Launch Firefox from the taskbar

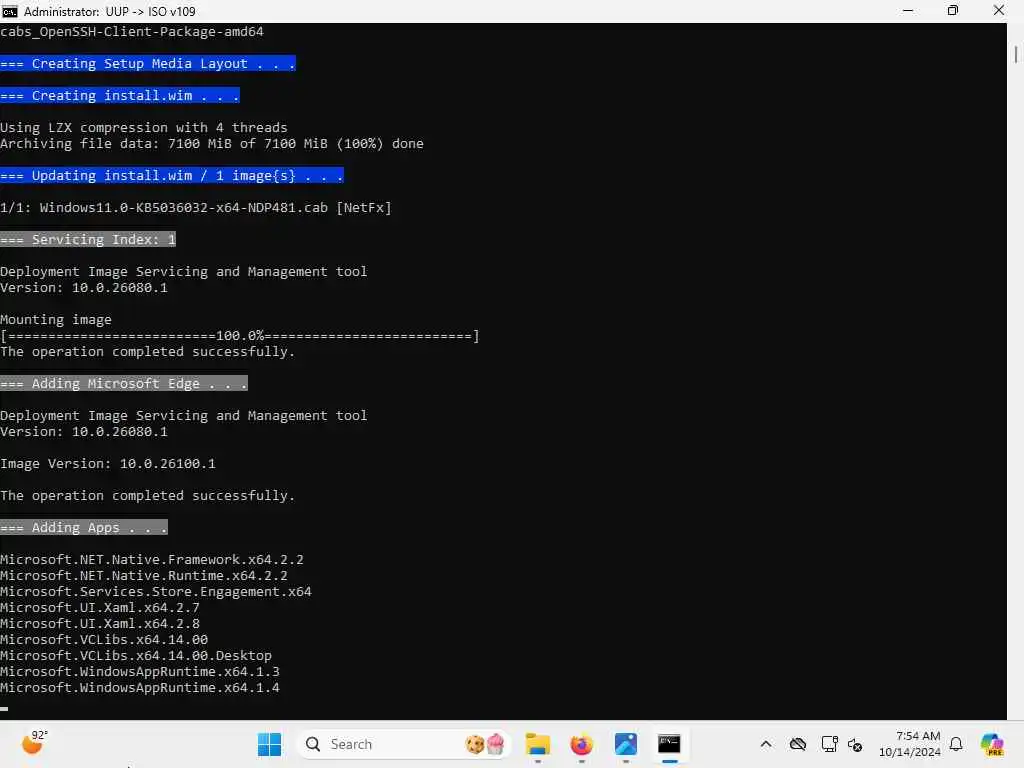[581, 744]
